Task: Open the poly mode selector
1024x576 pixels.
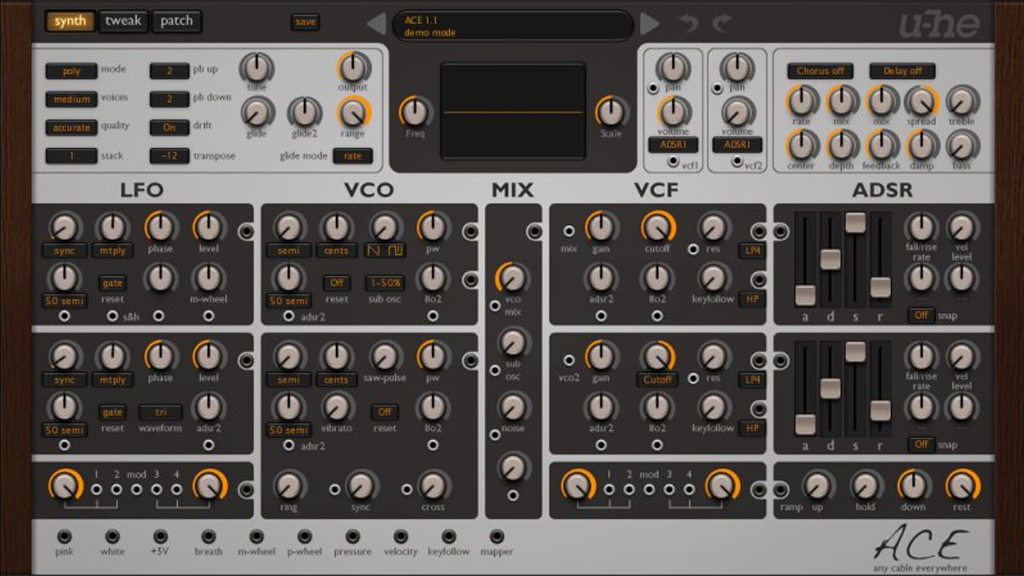Action: click(71, 71)
